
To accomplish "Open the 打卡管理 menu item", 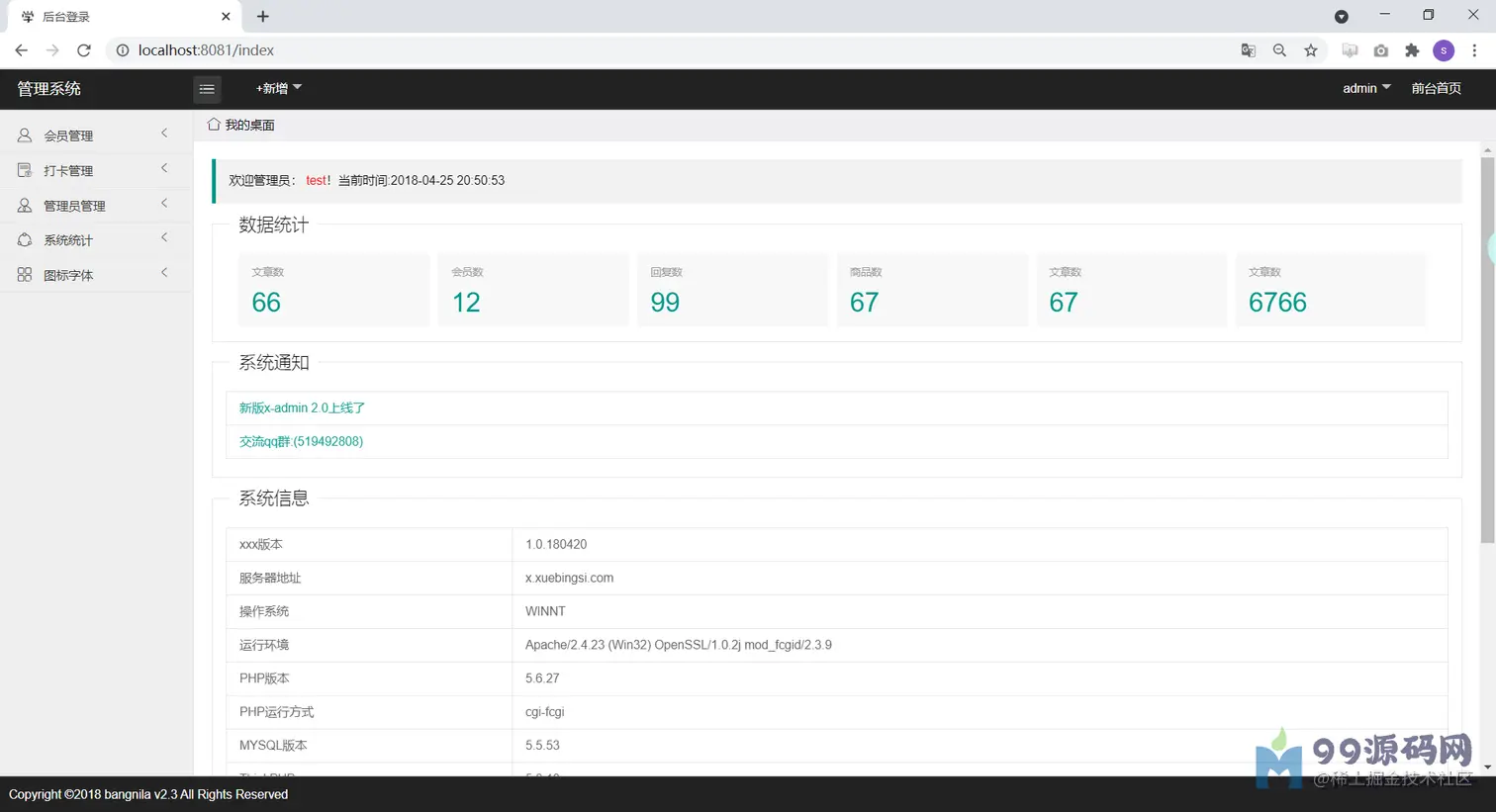I will 96,170.
